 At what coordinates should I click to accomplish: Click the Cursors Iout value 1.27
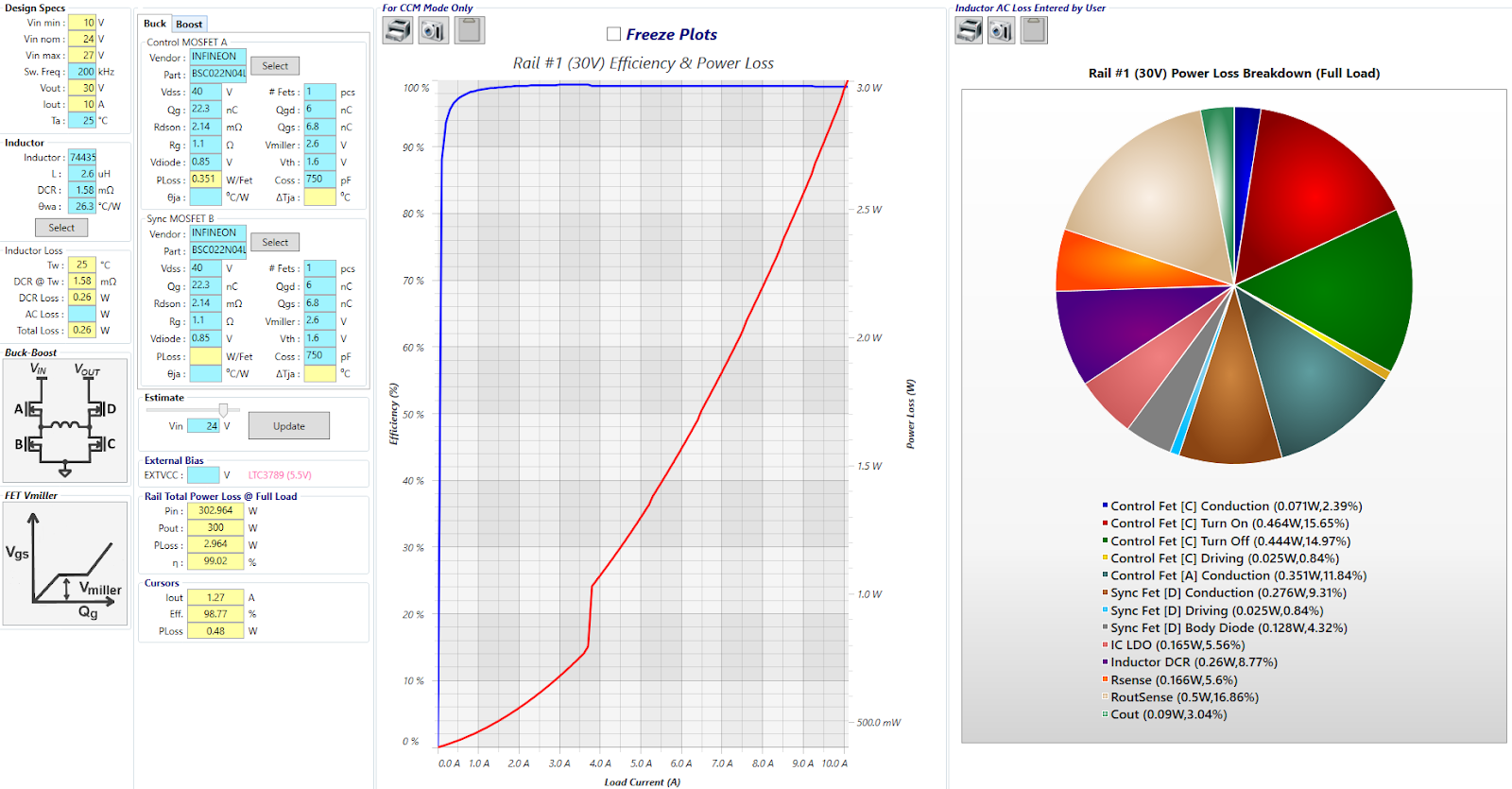pyautogui.click(x=215, y=597)
